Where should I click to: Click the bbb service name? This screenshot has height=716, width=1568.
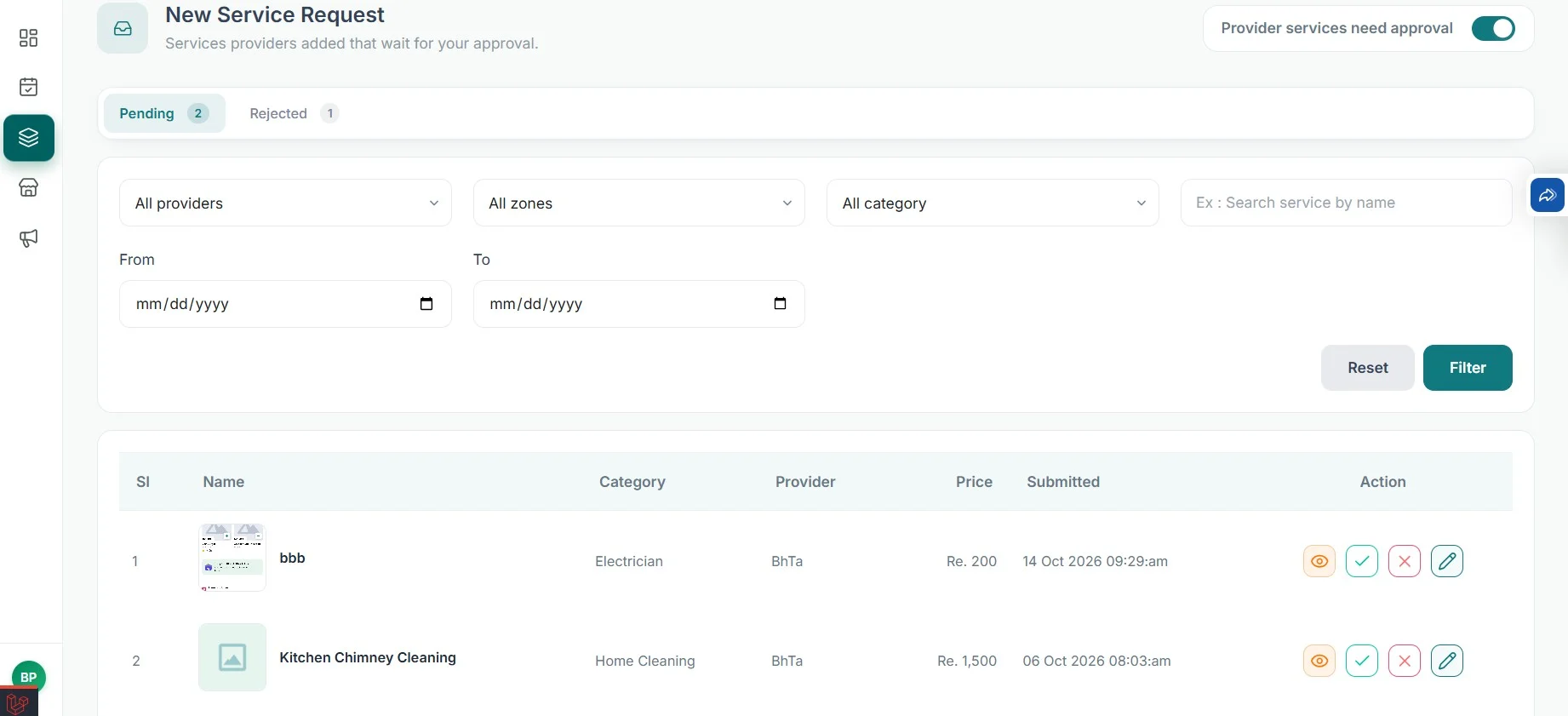(292, 558)
